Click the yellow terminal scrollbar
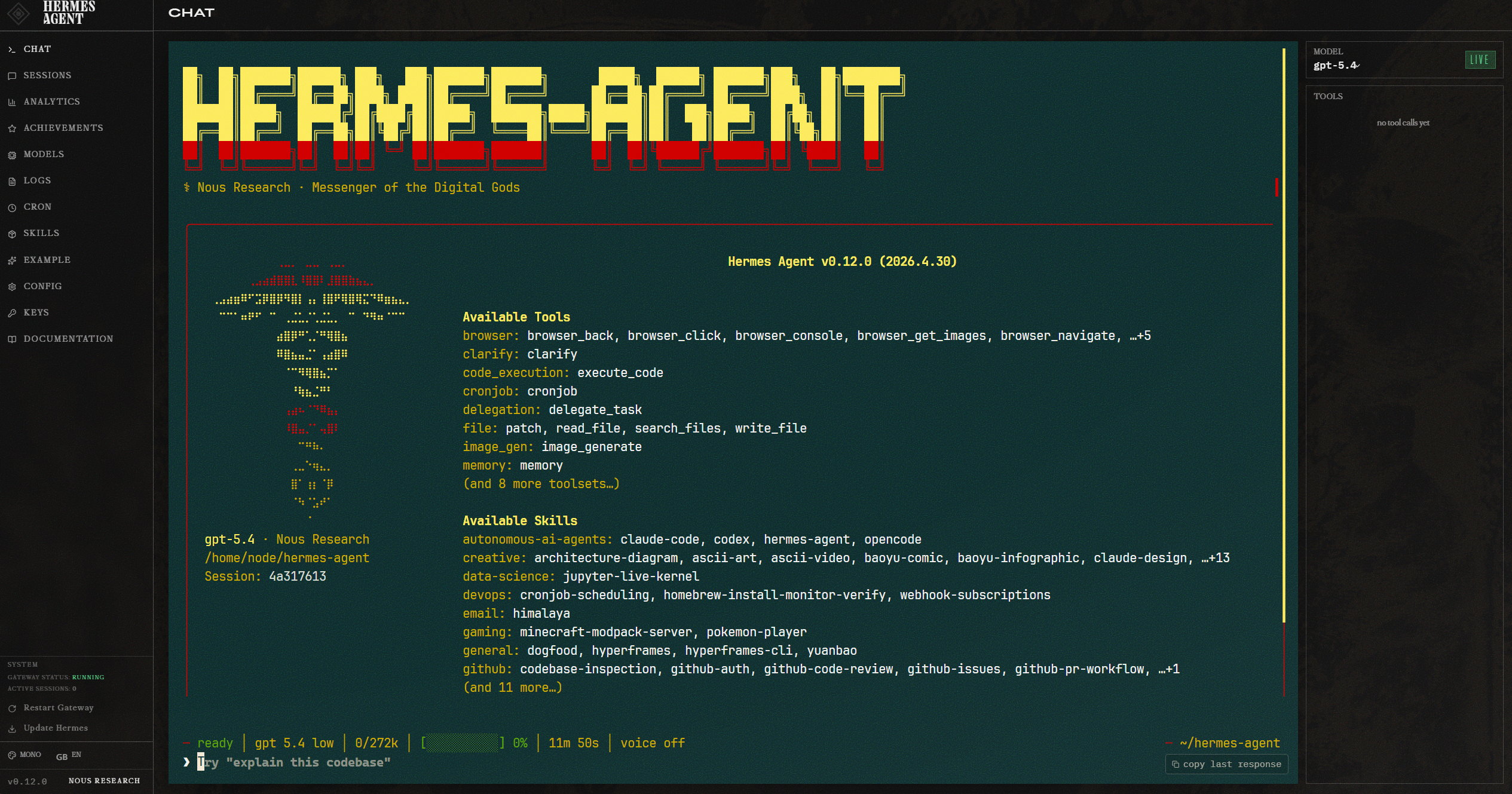This screenshot has height=794, width=1512. 1284,335
